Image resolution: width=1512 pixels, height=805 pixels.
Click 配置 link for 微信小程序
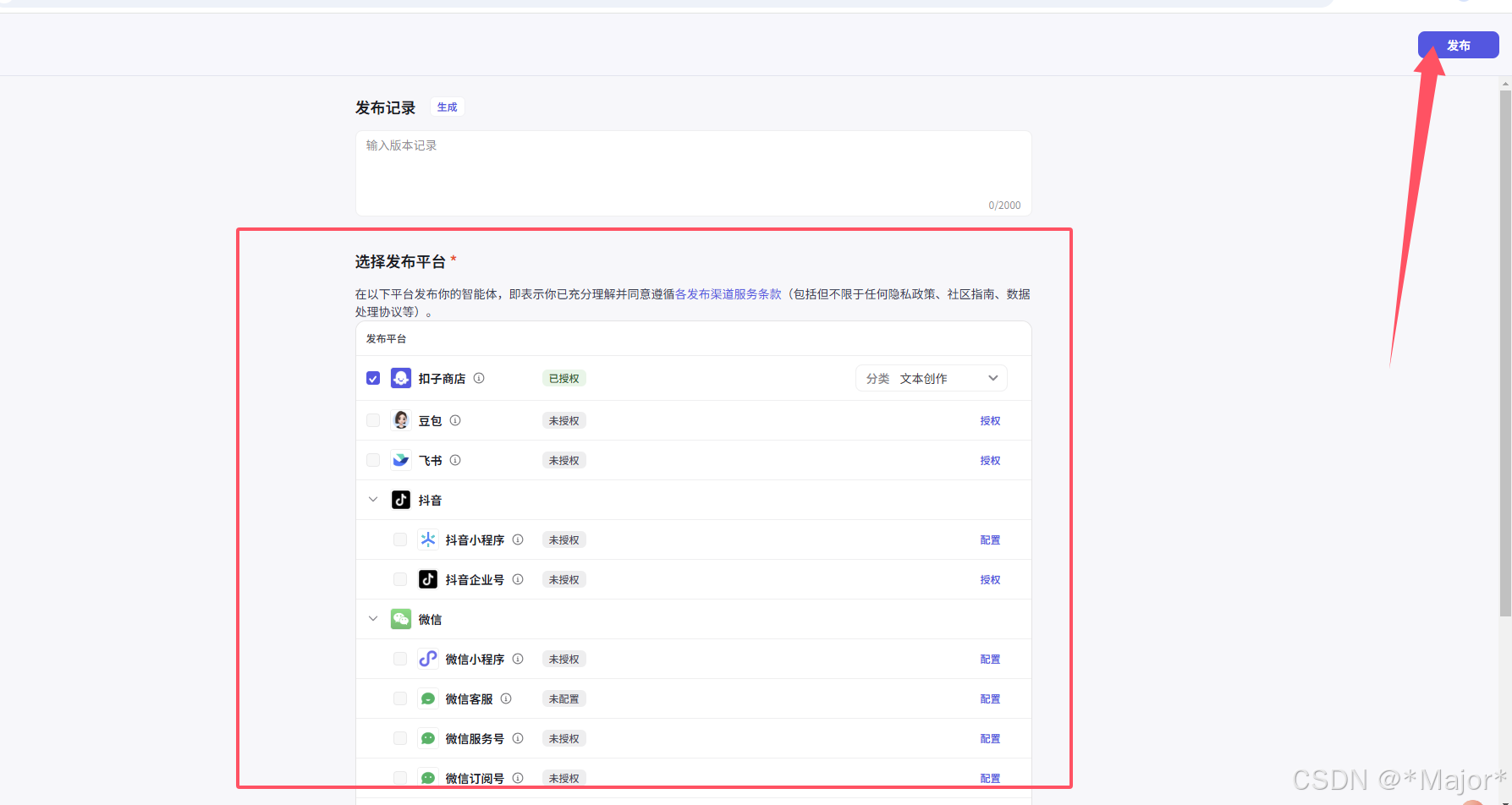click(990, 660)
